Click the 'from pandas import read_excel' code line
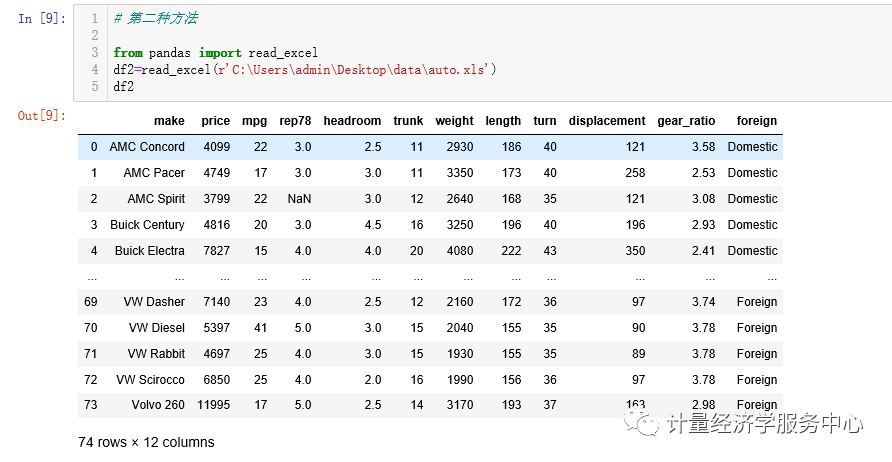This screenshot has height=462, width=892. (x=216, y=53)
